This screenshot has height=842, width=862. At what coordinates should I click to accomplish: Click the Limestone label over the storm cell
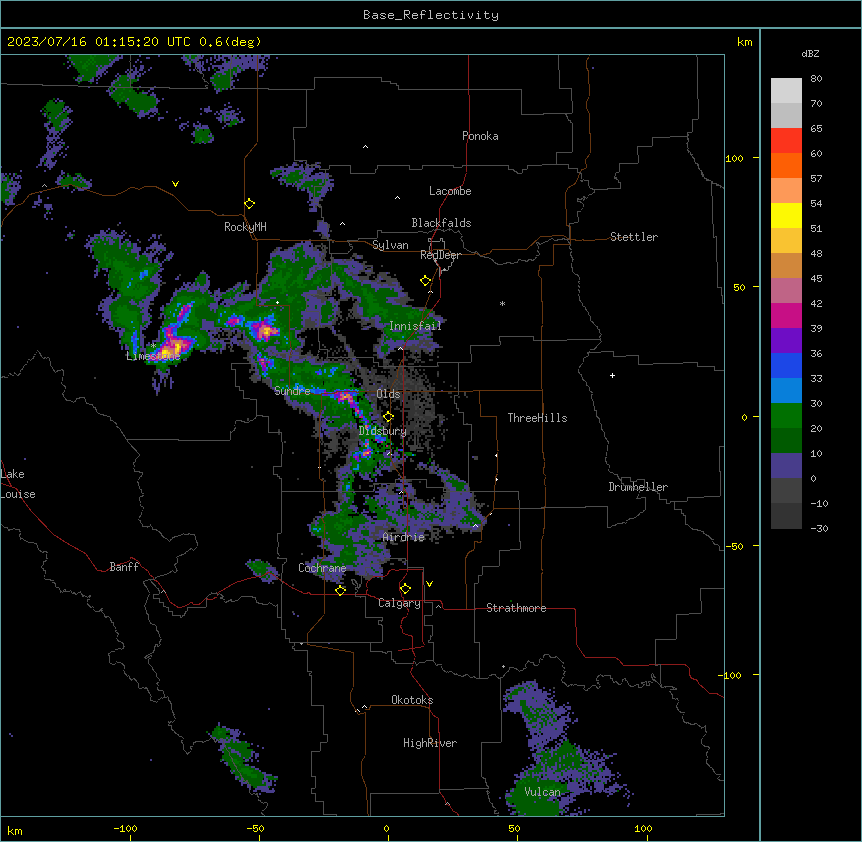point(153,356)
